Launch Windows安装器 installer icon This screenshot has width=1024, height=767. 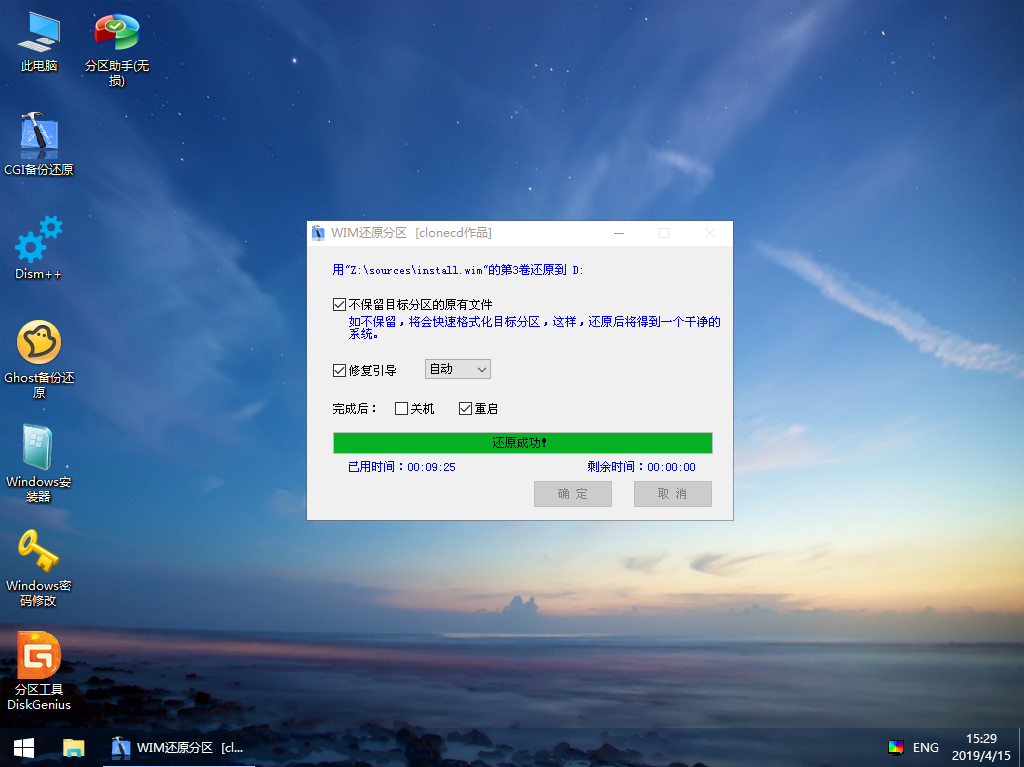[x=39, y=448]
